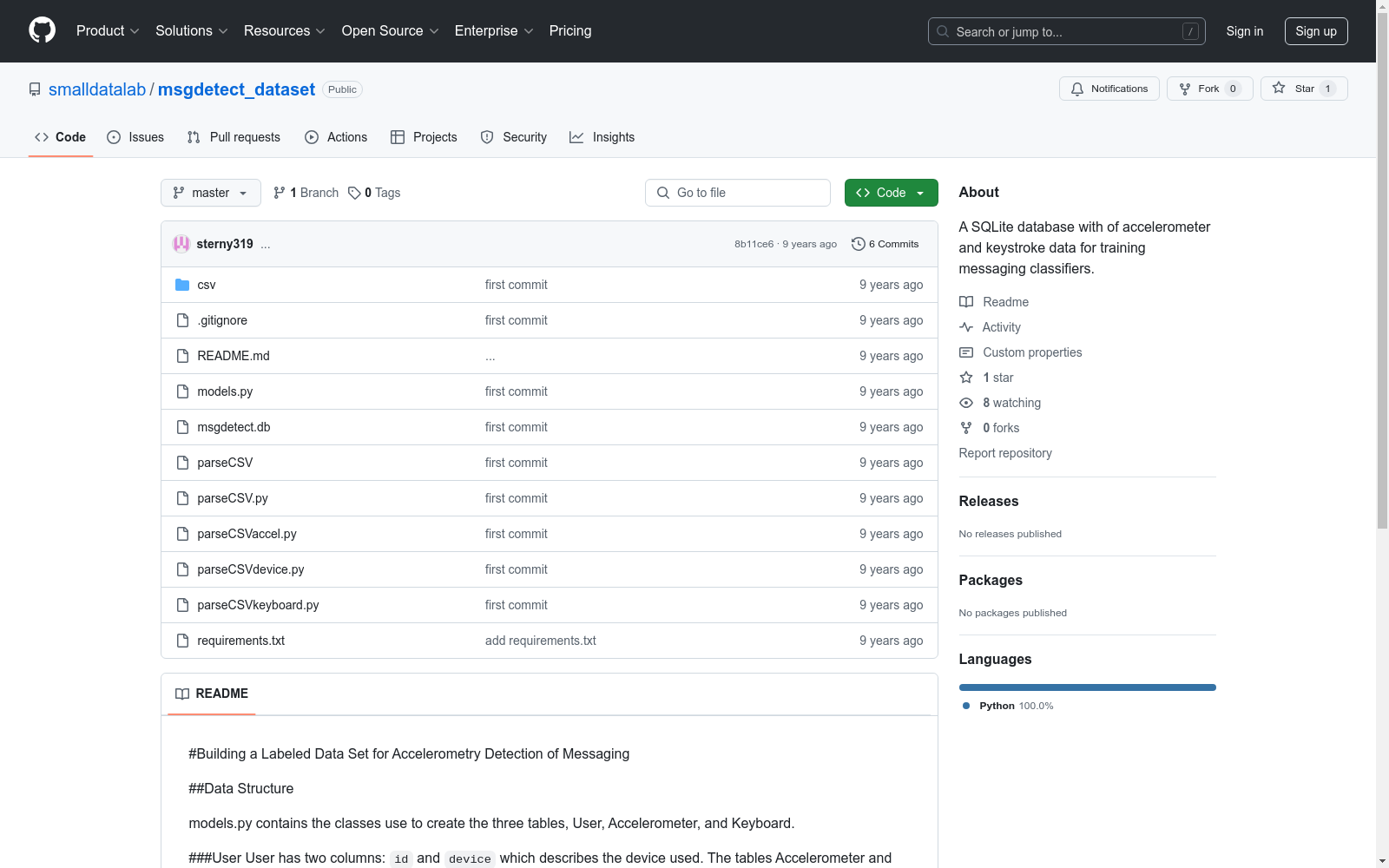Expand the Resources menu
Screen dimensions: 1389x868
285,31
